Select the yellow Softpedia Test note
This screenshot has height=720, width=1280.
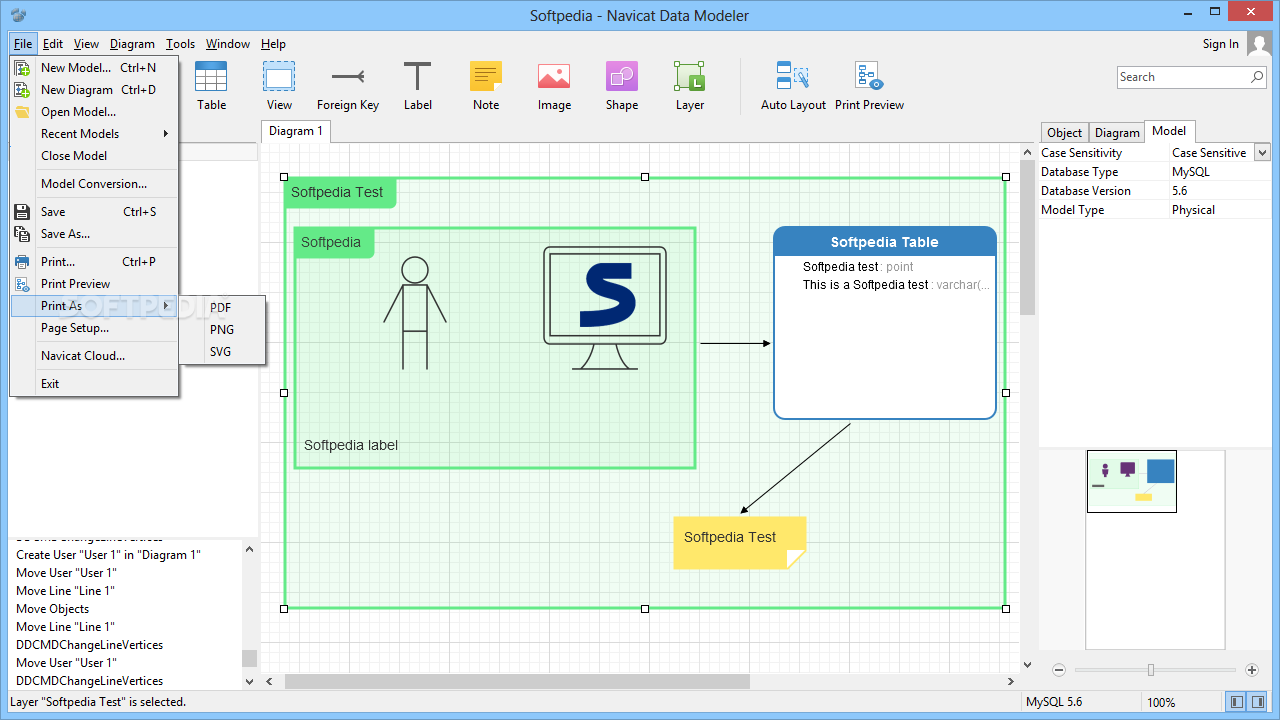click(739, 543)
